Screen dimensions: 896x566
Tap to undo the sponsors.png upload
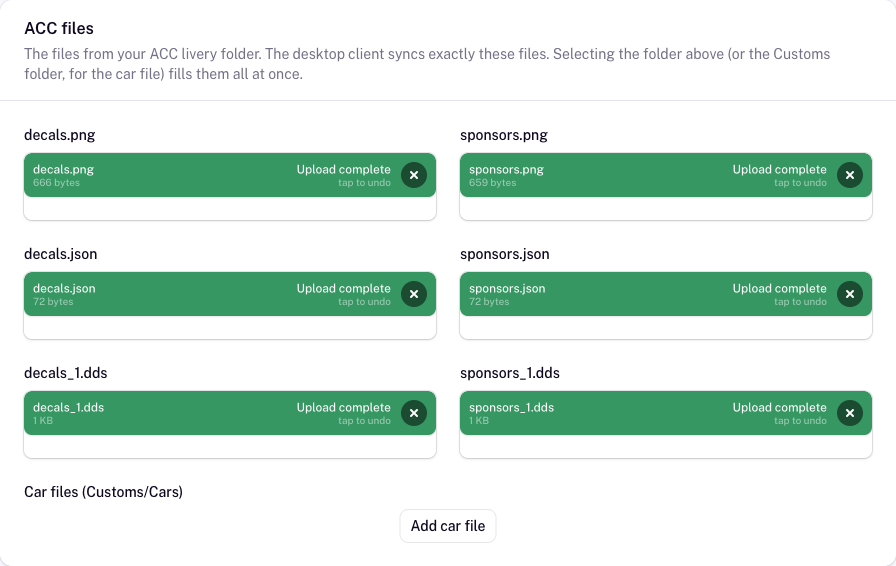tap(800, 183)
